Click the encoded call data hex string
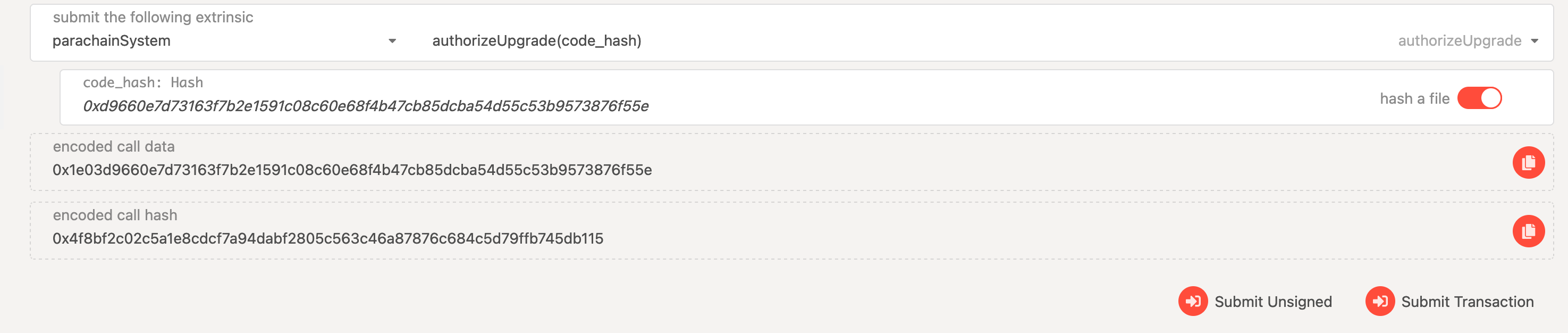 pyautogui.click(x=352, y=170)
